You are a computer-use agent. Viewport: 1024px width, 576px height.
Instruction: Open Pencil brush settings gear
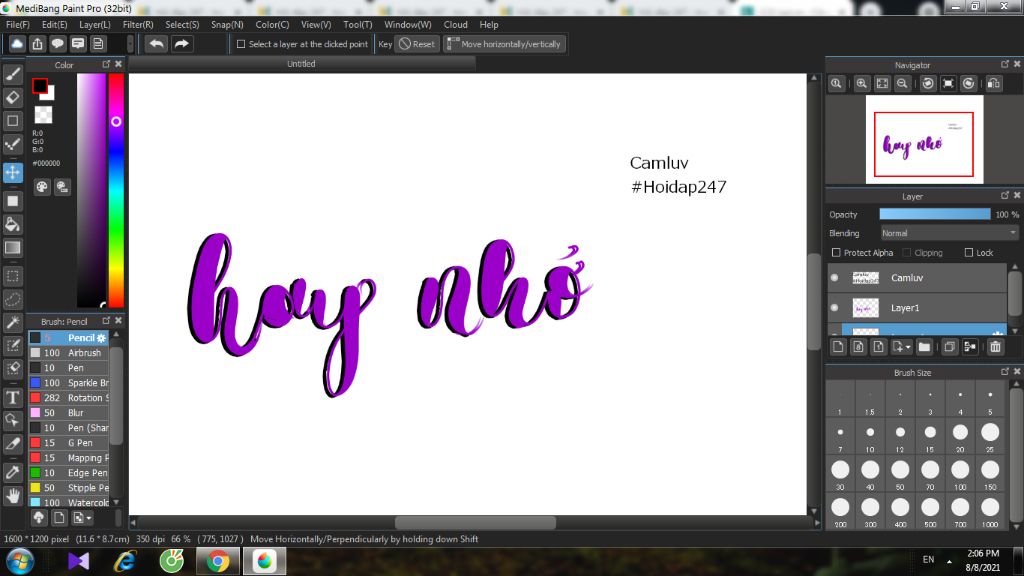tap(101, 338)
